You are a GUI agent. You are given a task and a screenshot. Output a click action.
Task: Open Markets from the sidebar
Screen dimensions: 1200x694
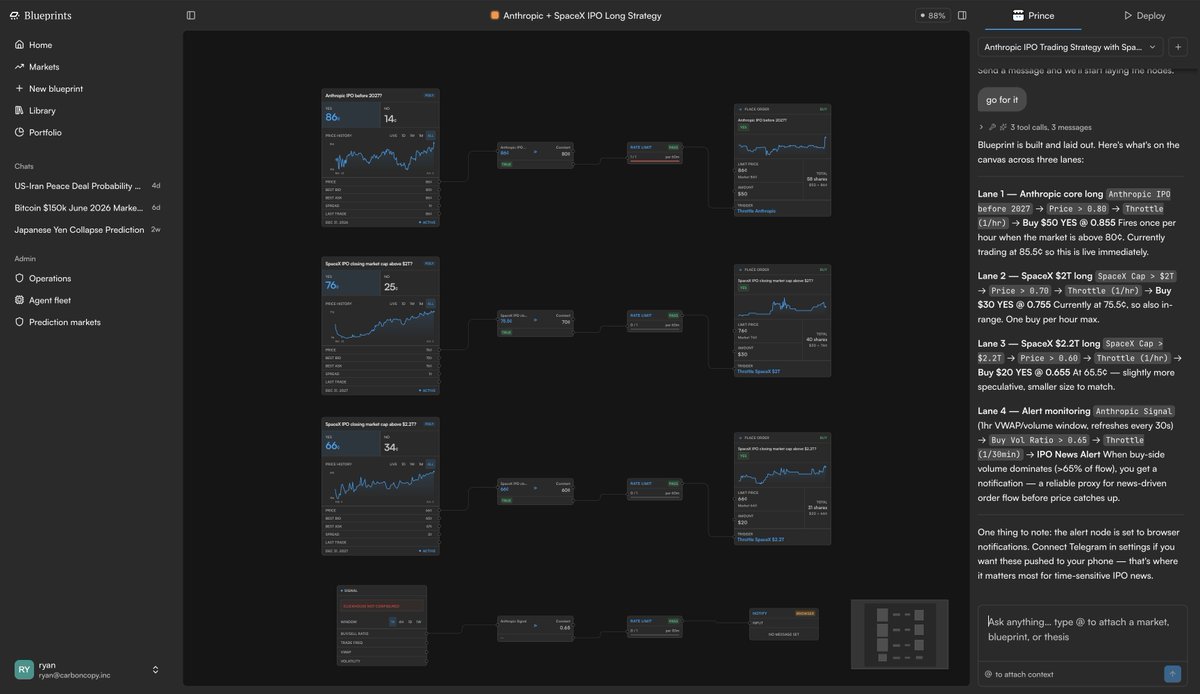point(44,67)
